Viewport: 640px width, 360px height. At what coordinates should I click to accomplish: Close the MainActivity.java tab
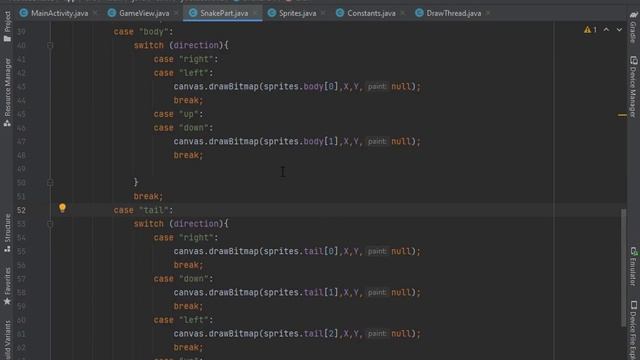point(95,13)
